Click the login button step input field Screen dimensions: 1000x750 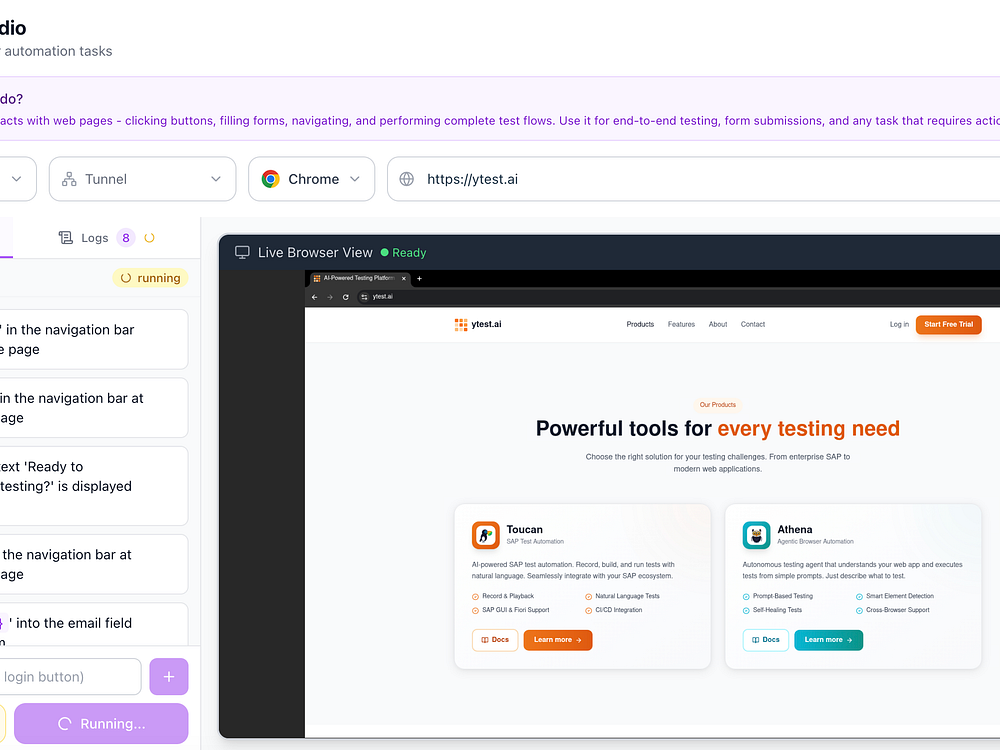tap(70, 677)
